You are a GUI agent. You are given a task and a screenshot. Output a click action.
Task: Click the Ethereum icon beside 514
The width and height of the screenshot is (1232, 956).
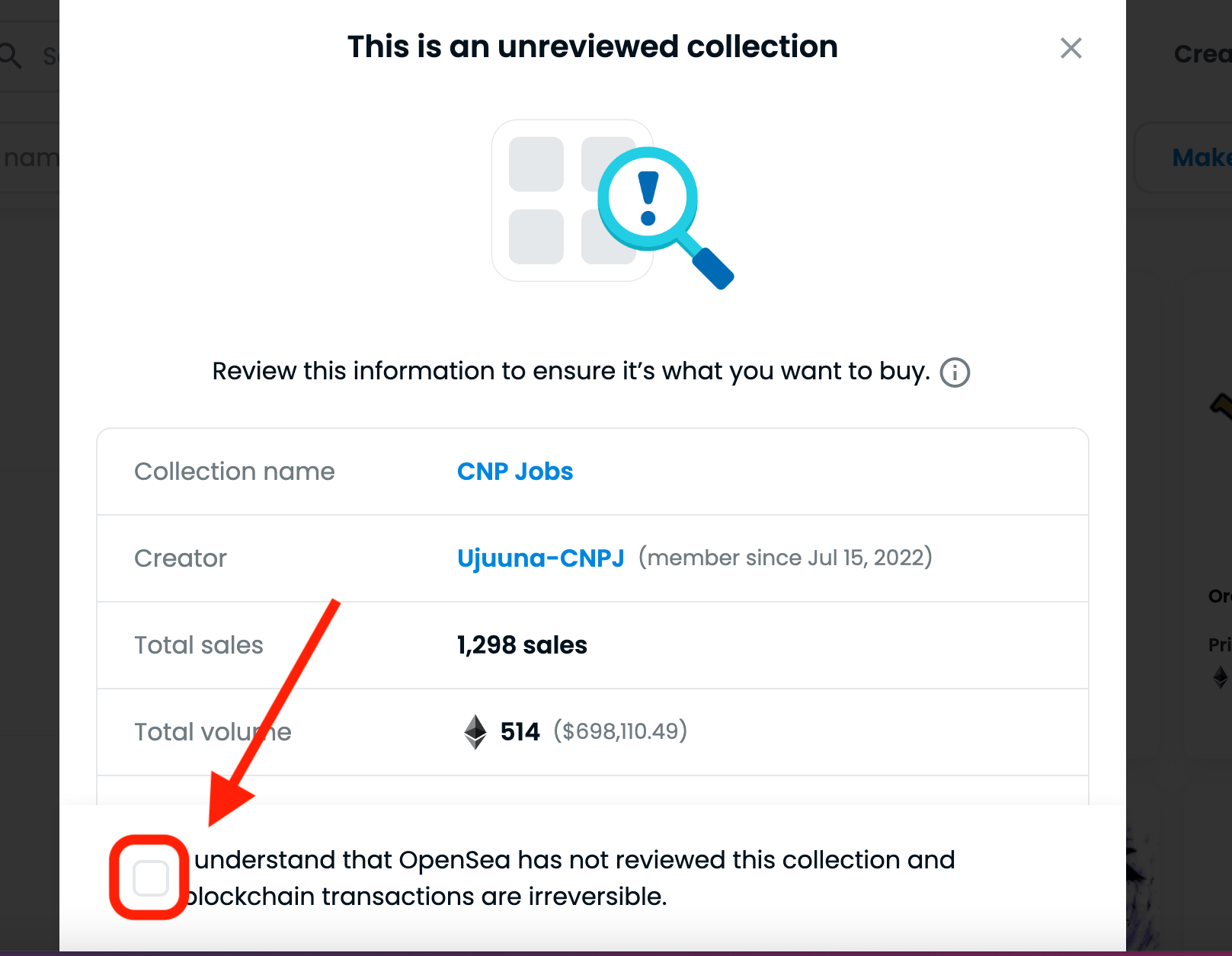coord(475,732)
